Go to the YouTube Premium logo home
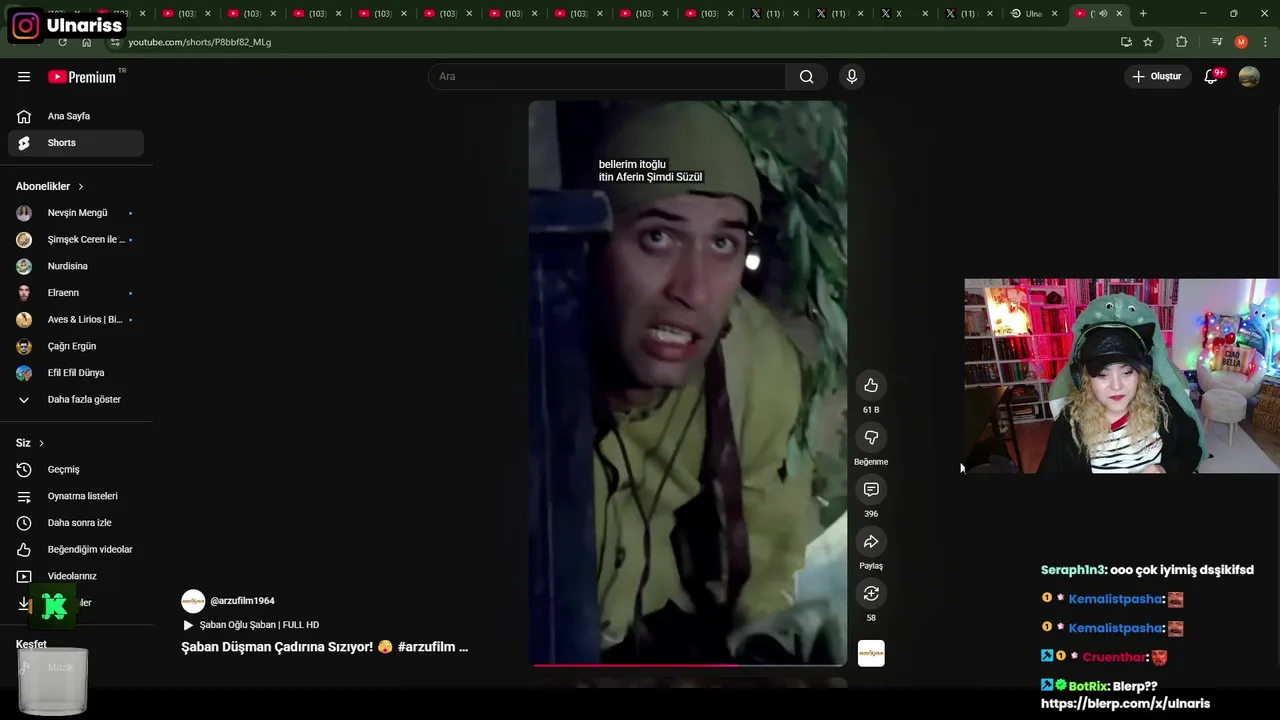This screenshot has height=720, width=1280. pos(82,77)
